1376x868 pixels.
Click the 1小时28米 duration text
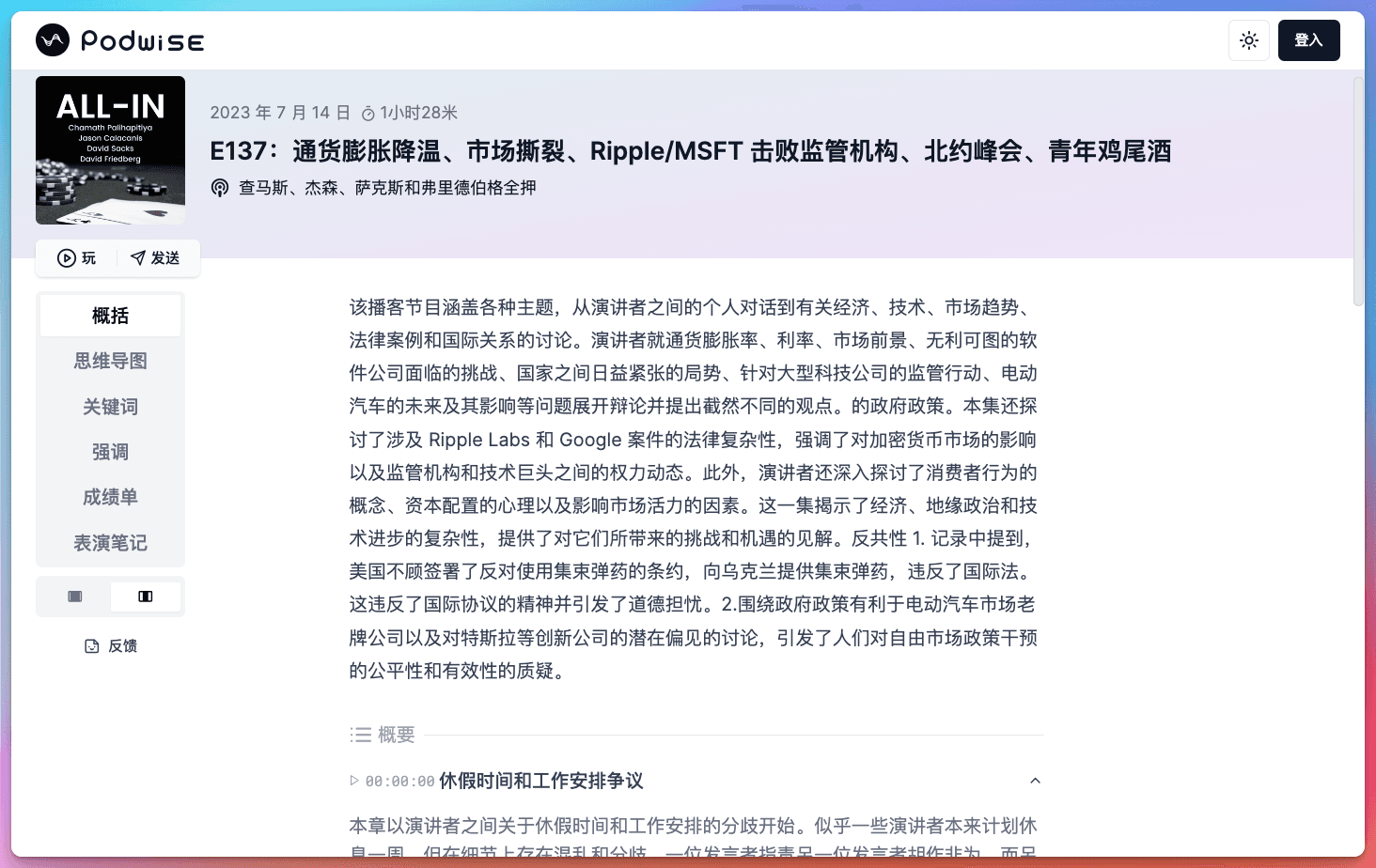click(418, 113)
